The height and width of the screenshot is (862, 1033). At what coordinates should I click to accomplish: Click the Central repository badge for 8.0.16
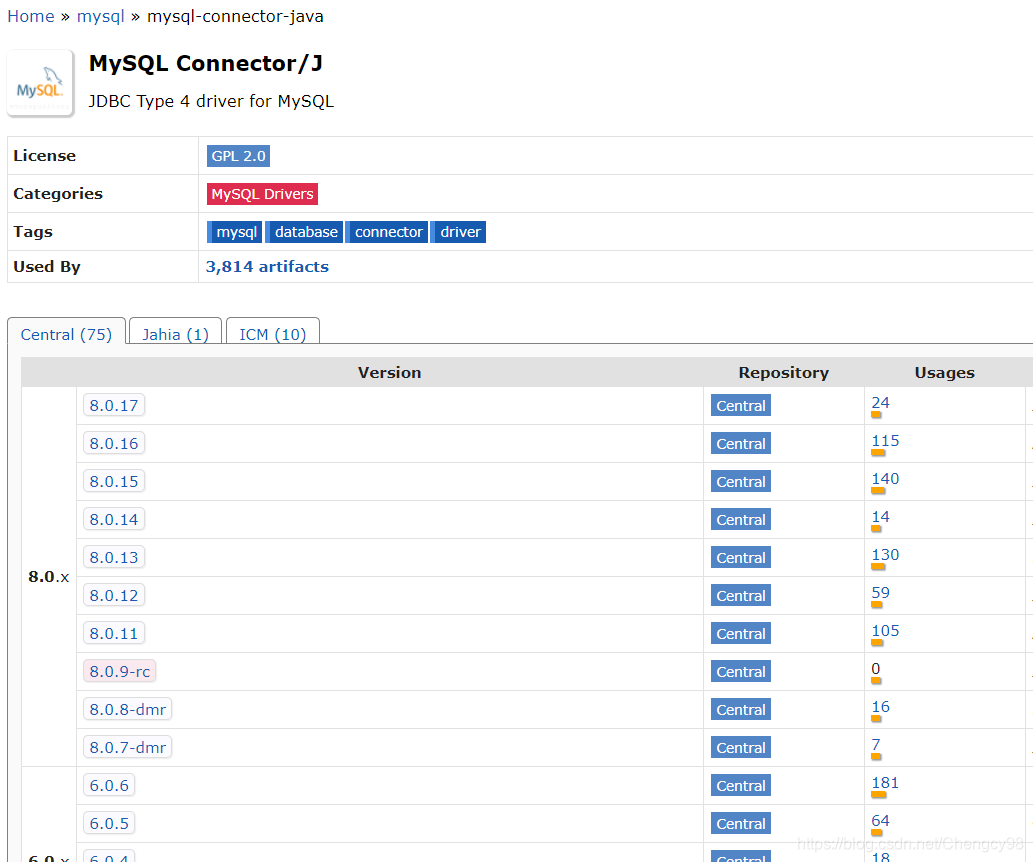click(x=741, y=444)
